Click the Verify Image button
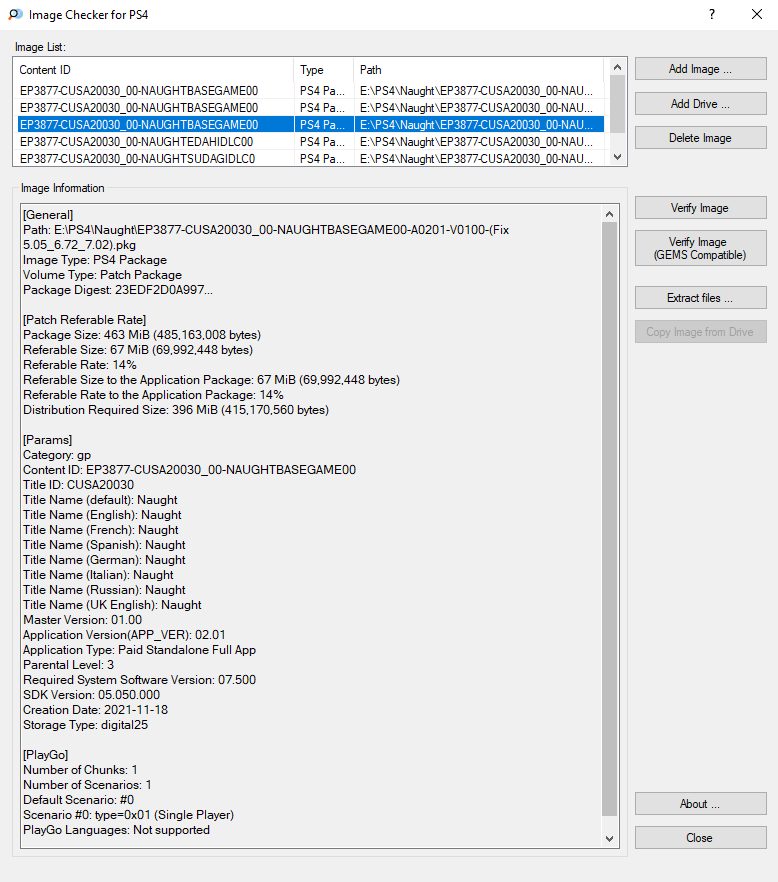Image resolution: width=778 pixels, height=882 pixels. (700, 208)
